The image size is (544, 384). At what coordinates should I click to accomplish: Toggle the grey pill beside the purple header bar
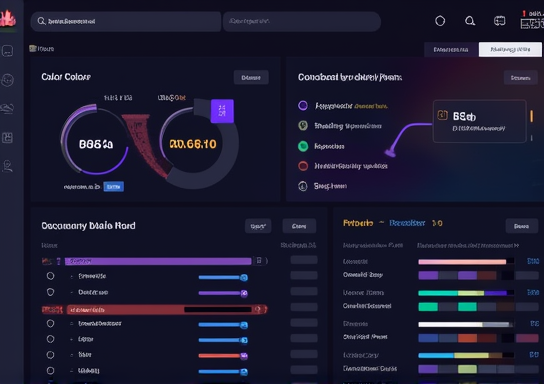pyautogui.click(x=304, y=260)
